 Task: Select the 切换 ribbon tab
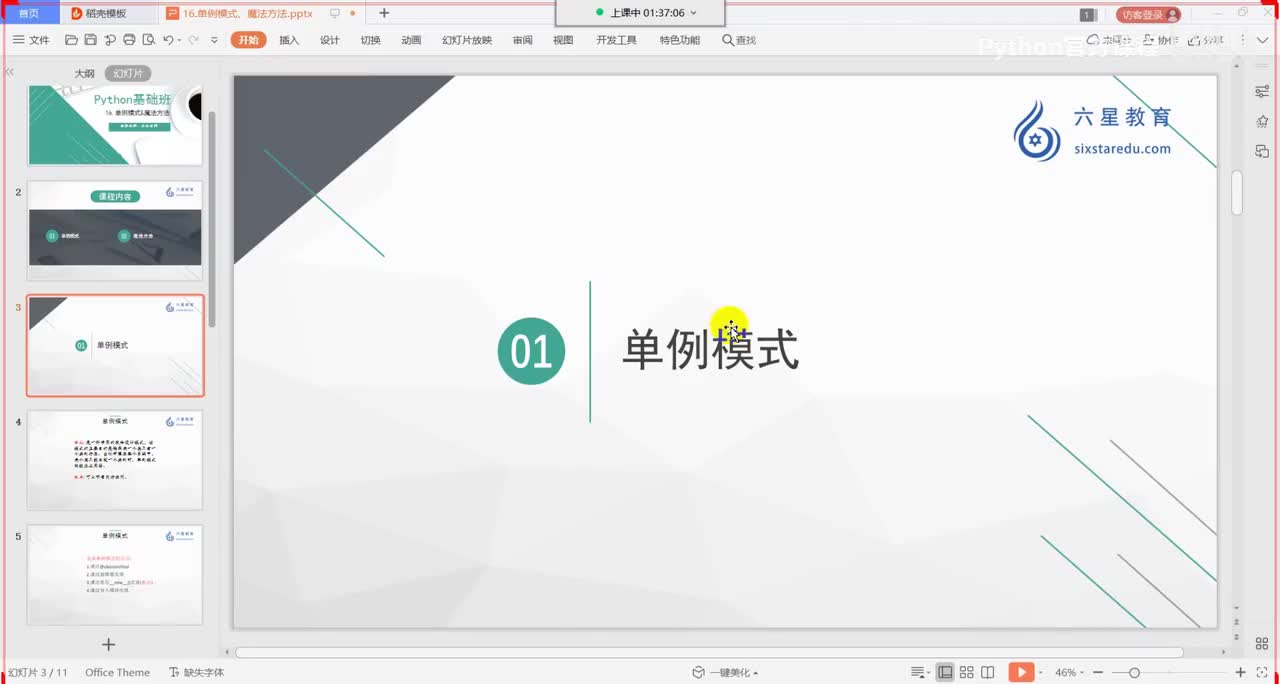click(x=370, y=40)
